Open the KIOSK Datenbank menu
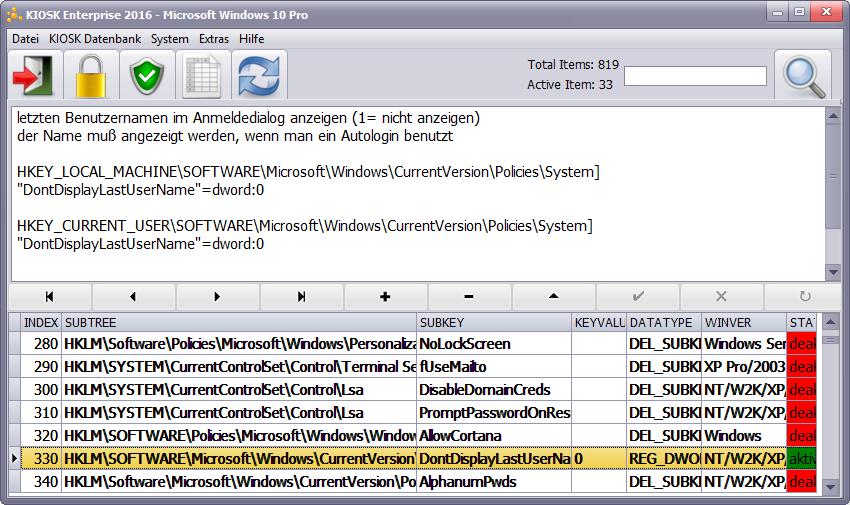 coord(95,39)
